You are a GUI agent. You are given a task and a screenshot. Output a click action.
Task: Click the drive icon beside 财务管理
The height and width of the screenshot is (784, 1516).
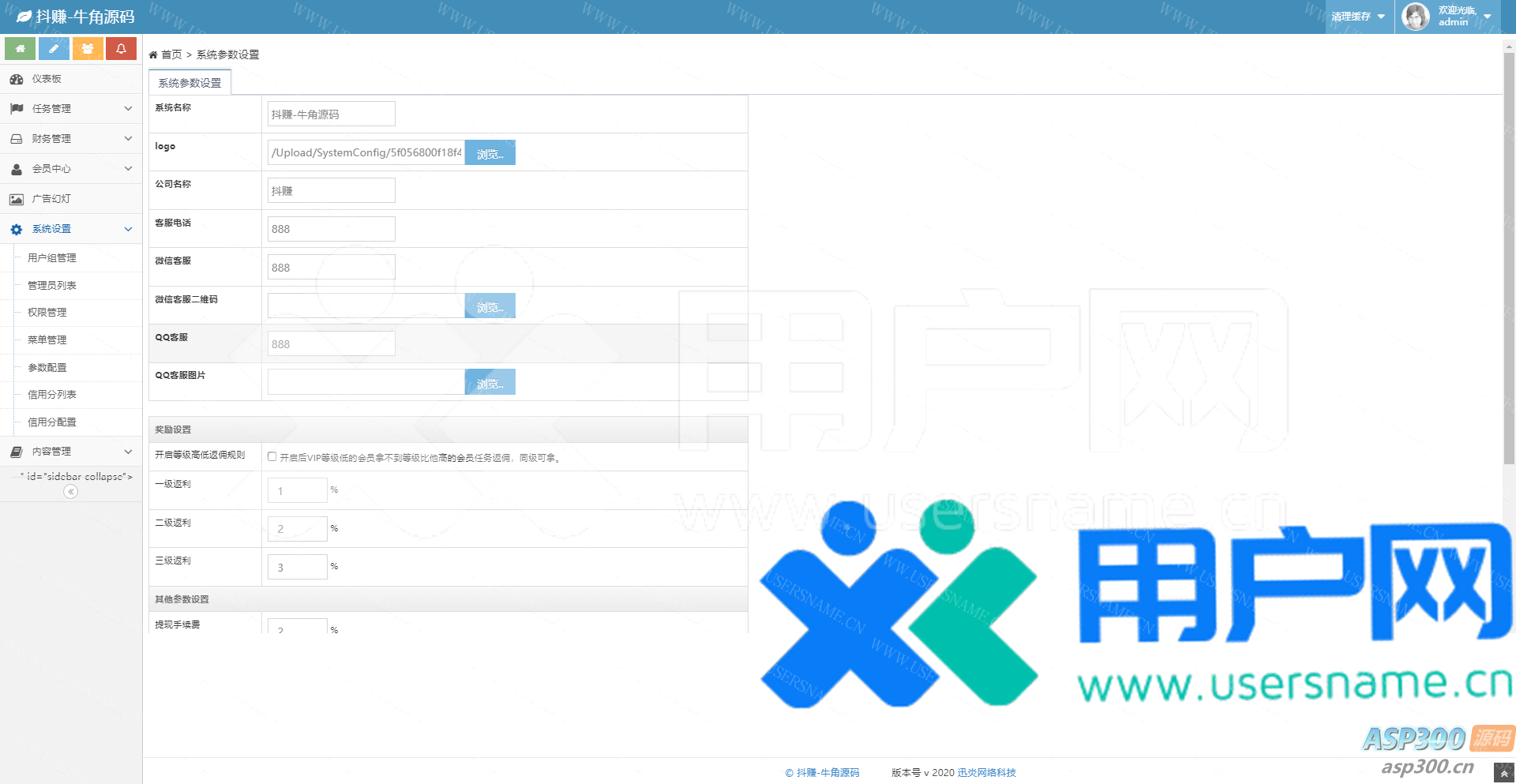(x=17, y=139)
